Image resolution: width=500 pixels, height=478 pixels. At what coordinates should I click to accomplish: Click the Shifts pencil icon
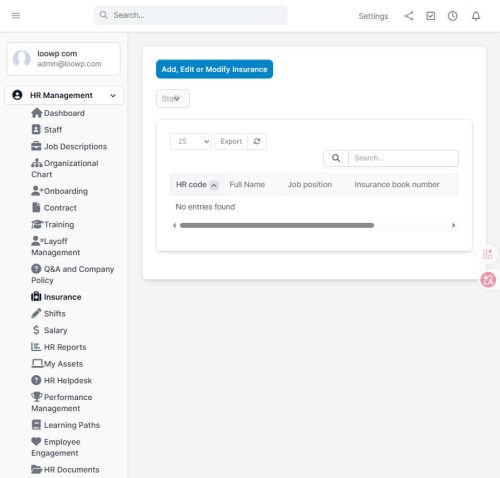[36, 313]
